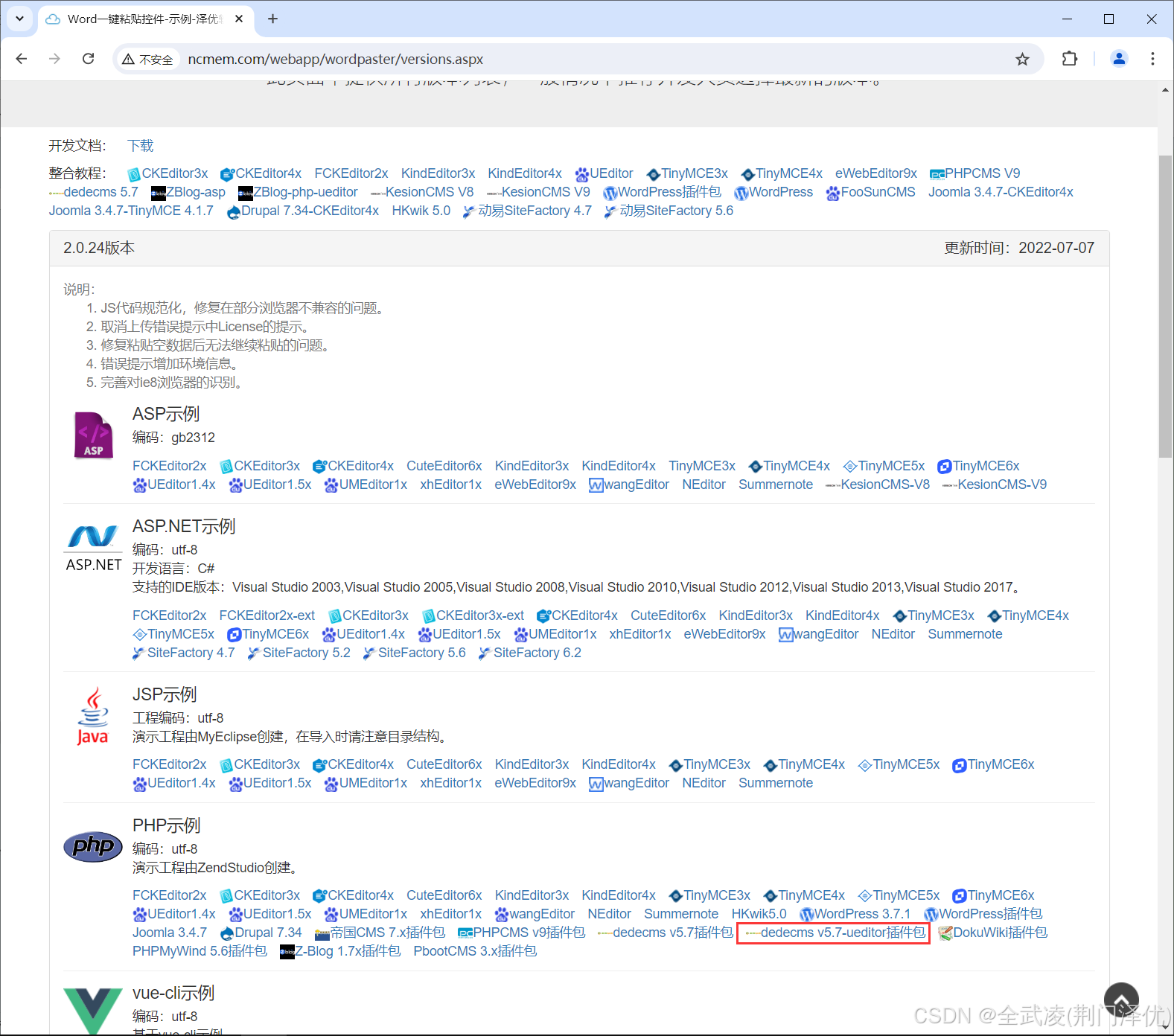Download ASP KesionCMS-V8 example
The image size is (1174, 1036).
pyautogui.click(x=878, y=485)
